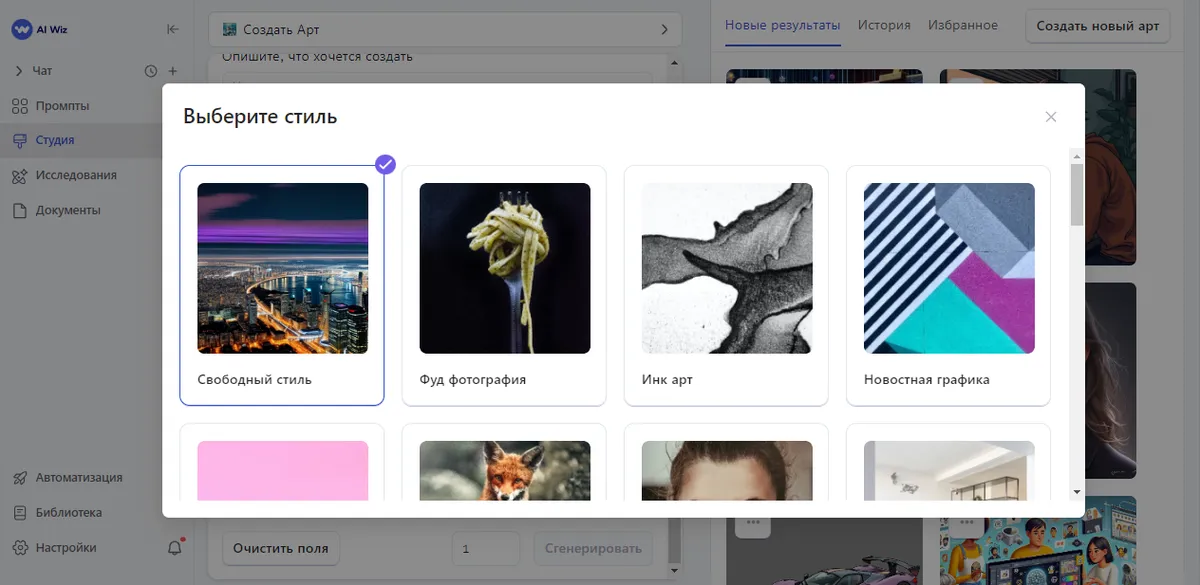This screenshot has width=1200, height=585.
Task: Switch to the История tab
Action: (884, 25)
